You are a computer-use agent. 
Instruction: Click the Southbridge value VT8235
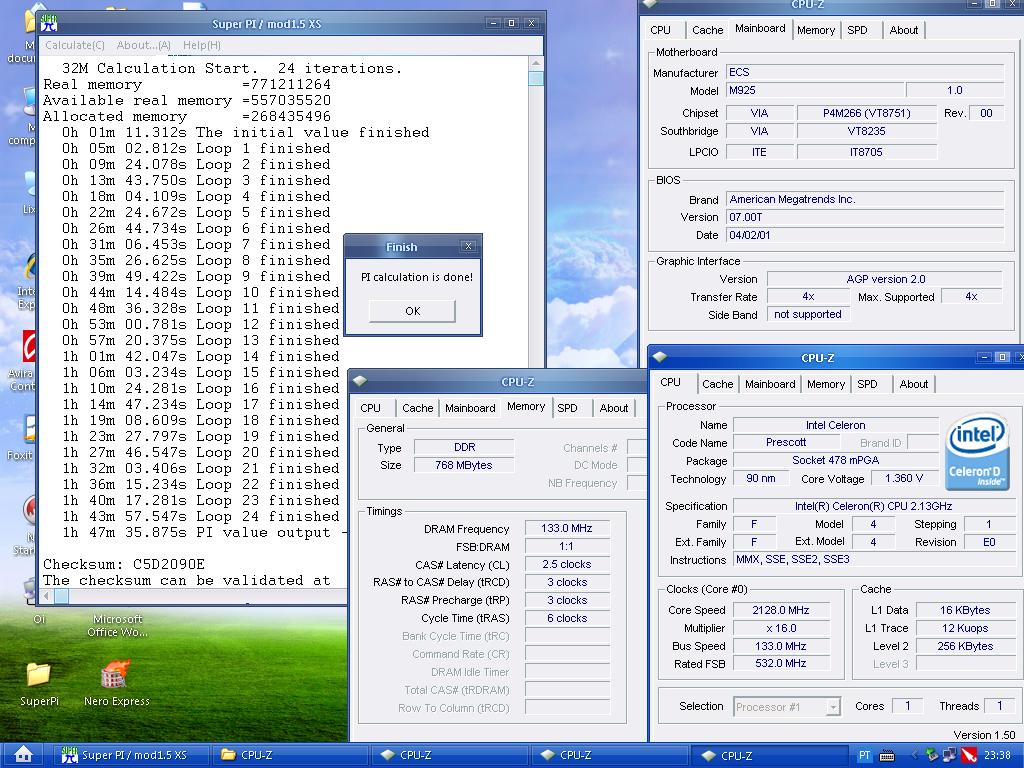tap(867, 131)
